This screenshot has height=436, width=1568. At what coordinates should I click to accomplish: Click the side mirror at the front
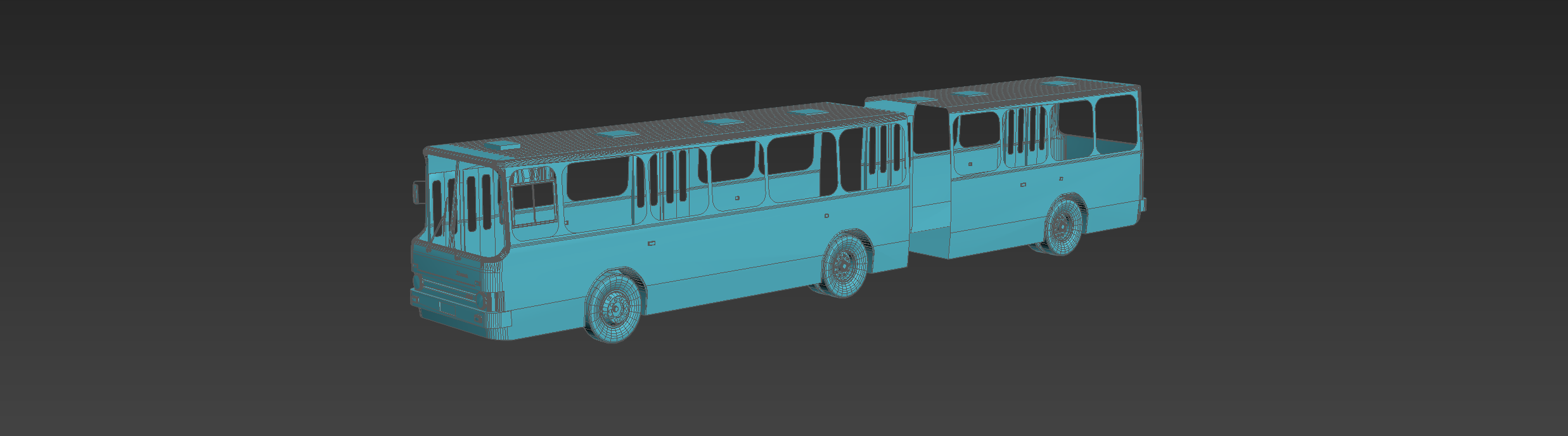[419, 191]
